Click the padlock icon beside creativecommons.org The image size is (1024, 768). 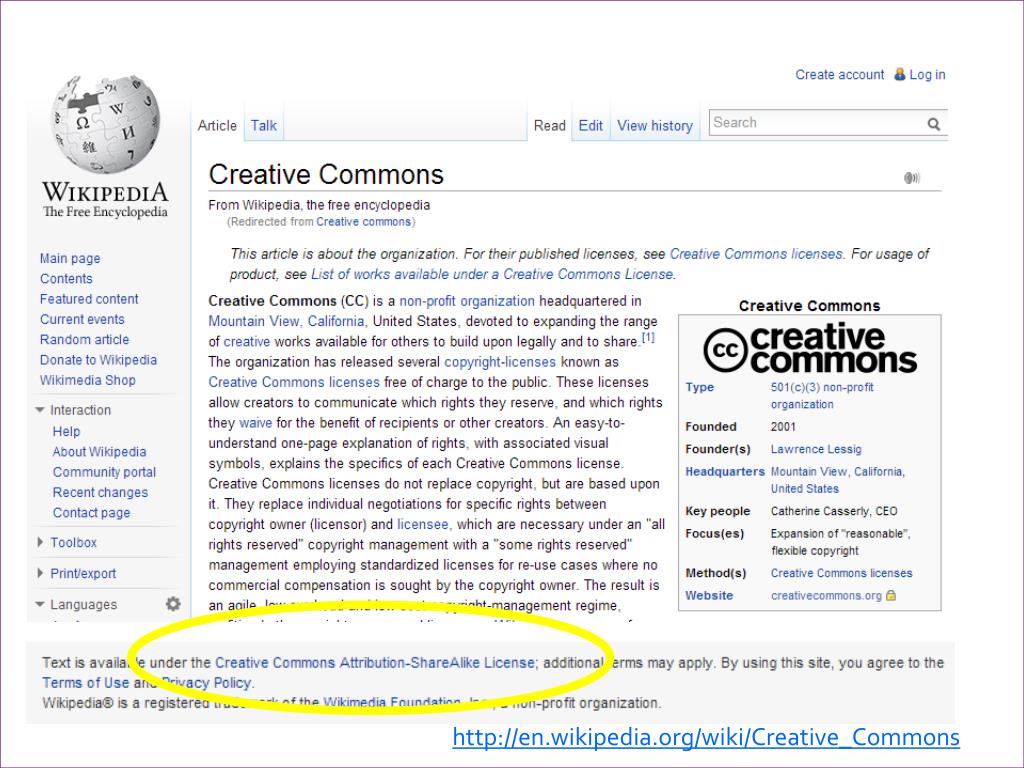pyautogui.click(x=891, y=595)
